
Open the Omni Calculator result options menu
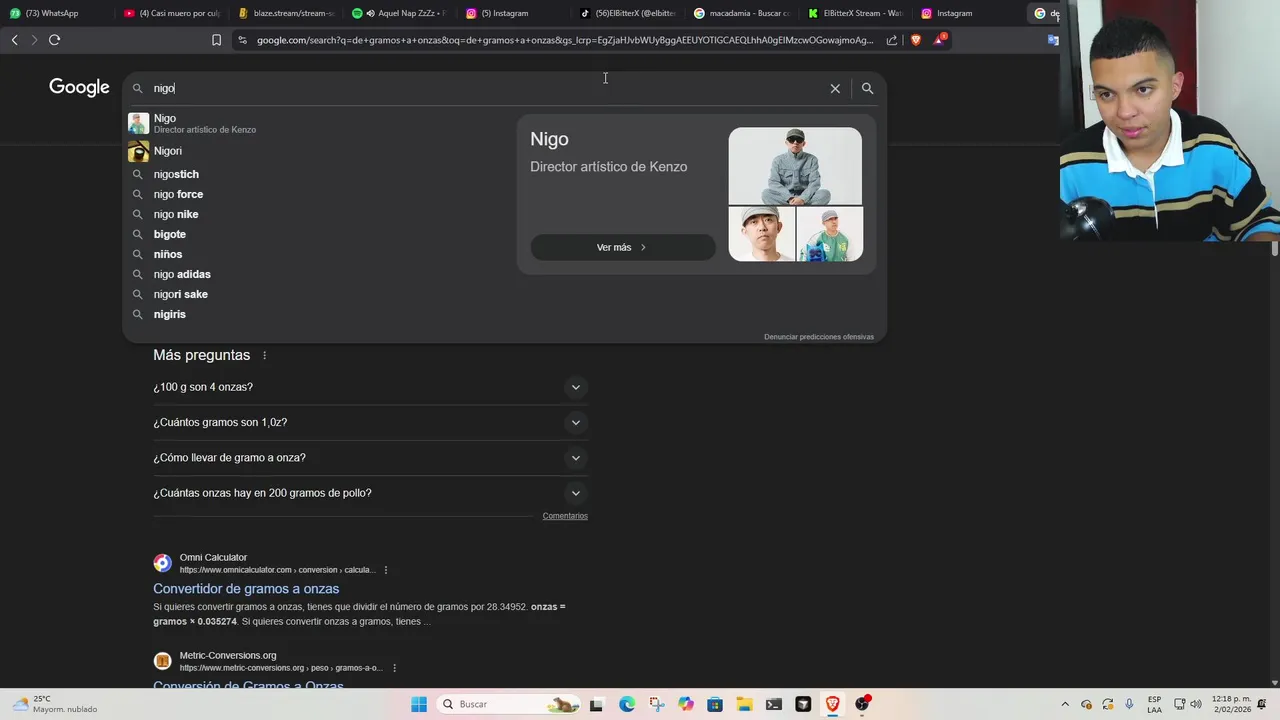point(385,570)
